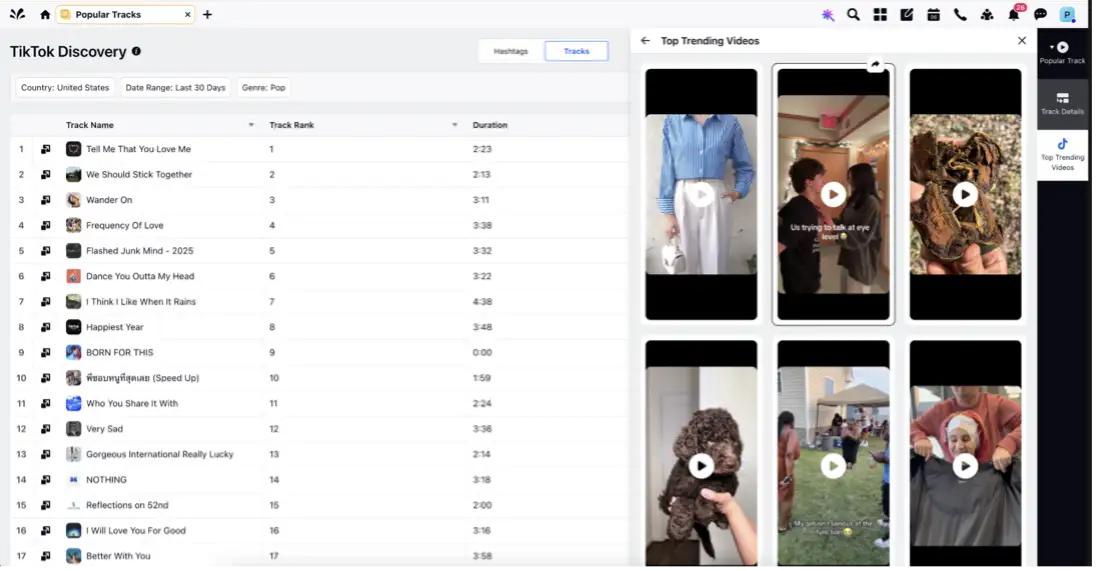
Task: Open notifications bell icon
Action: [x=1014, y=15]
